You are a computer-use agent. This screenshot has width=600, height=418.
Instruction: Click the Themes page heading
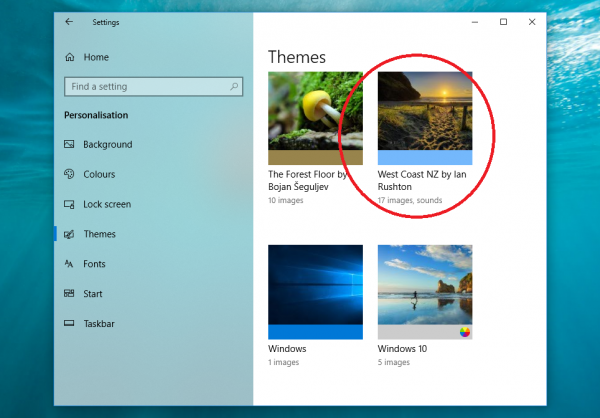click(297, 57)
